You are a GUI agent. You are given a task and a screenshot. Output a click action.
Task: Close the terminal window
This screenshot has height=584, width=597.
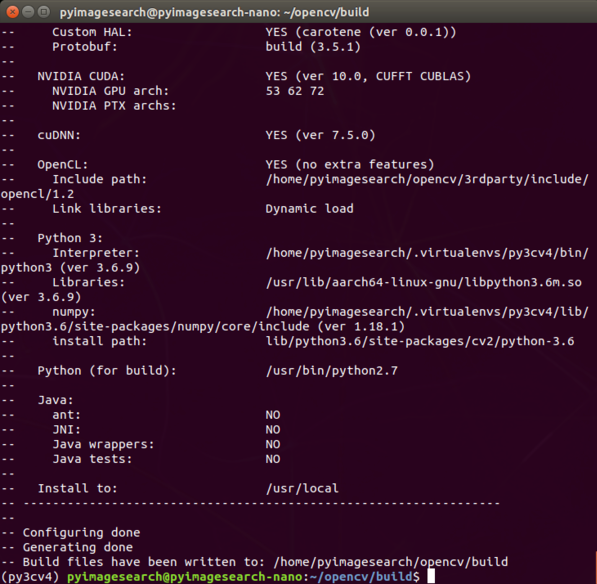[x=13, y=12]
